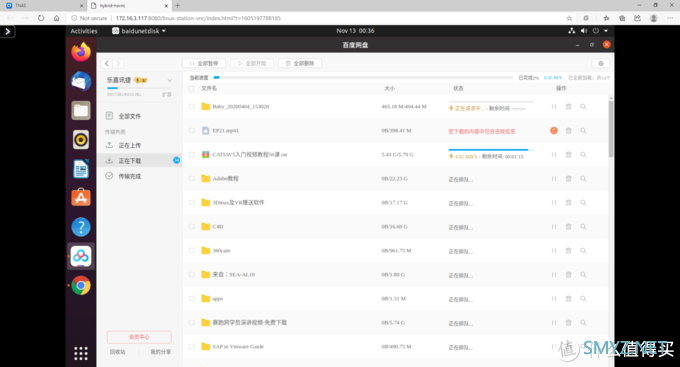
Task: Check the CATIAV5 rar row checkbox
Action: pyautogui.click(x=191, y=154)
